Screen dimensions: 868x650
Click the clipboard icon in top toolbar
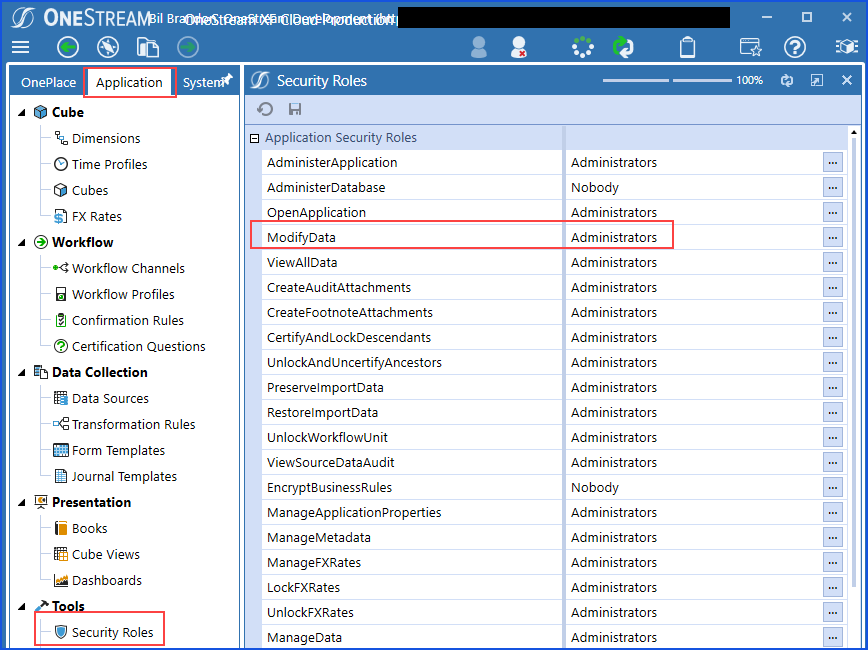coord(688,47)
